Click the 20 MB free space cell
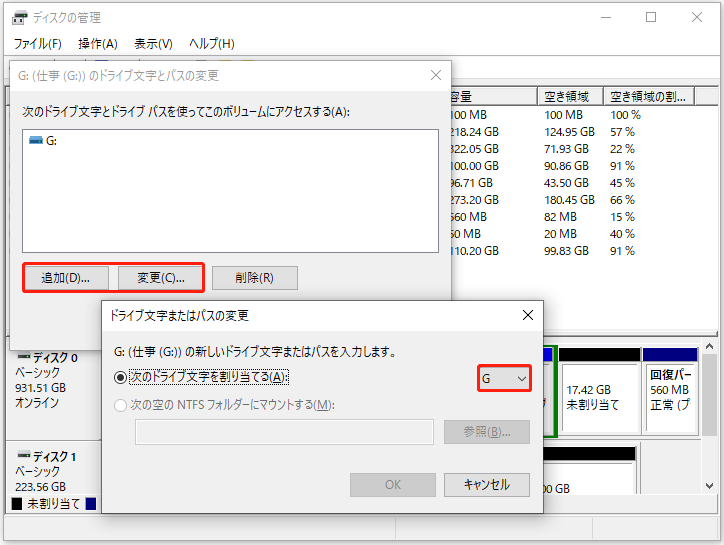The height and width of the screenshot is (545, 724). [x=560, y=234]
